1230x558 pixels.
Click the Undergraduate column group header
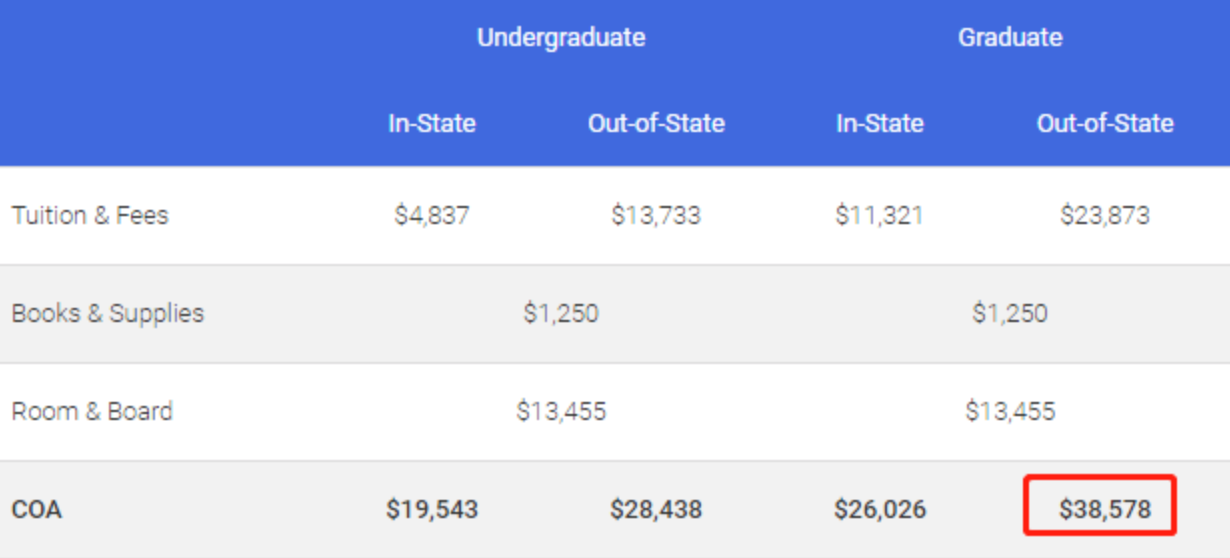click(x=561, y=38)
